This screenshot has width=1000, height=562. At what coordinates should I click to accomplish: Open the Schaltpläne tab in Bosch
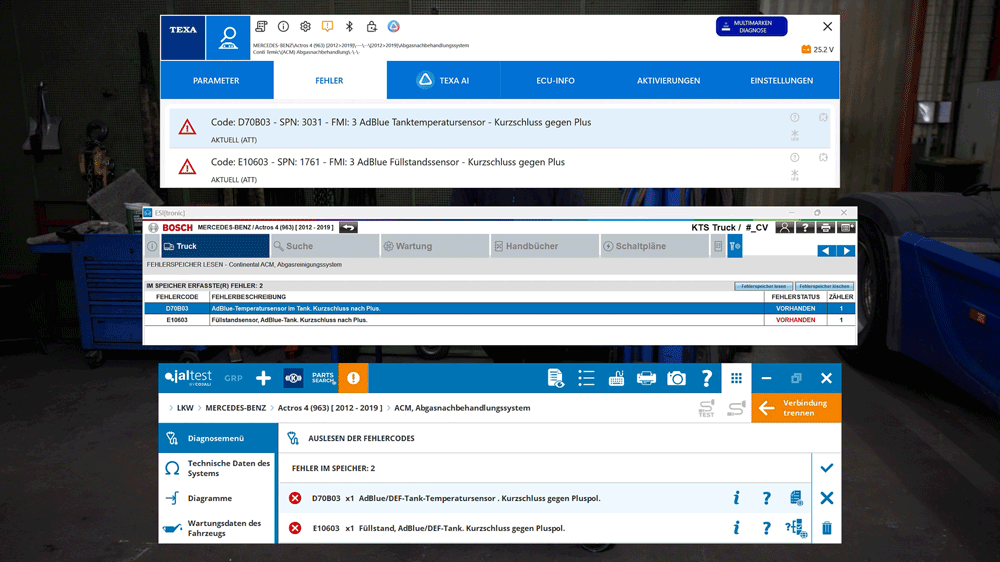point(654,246)
